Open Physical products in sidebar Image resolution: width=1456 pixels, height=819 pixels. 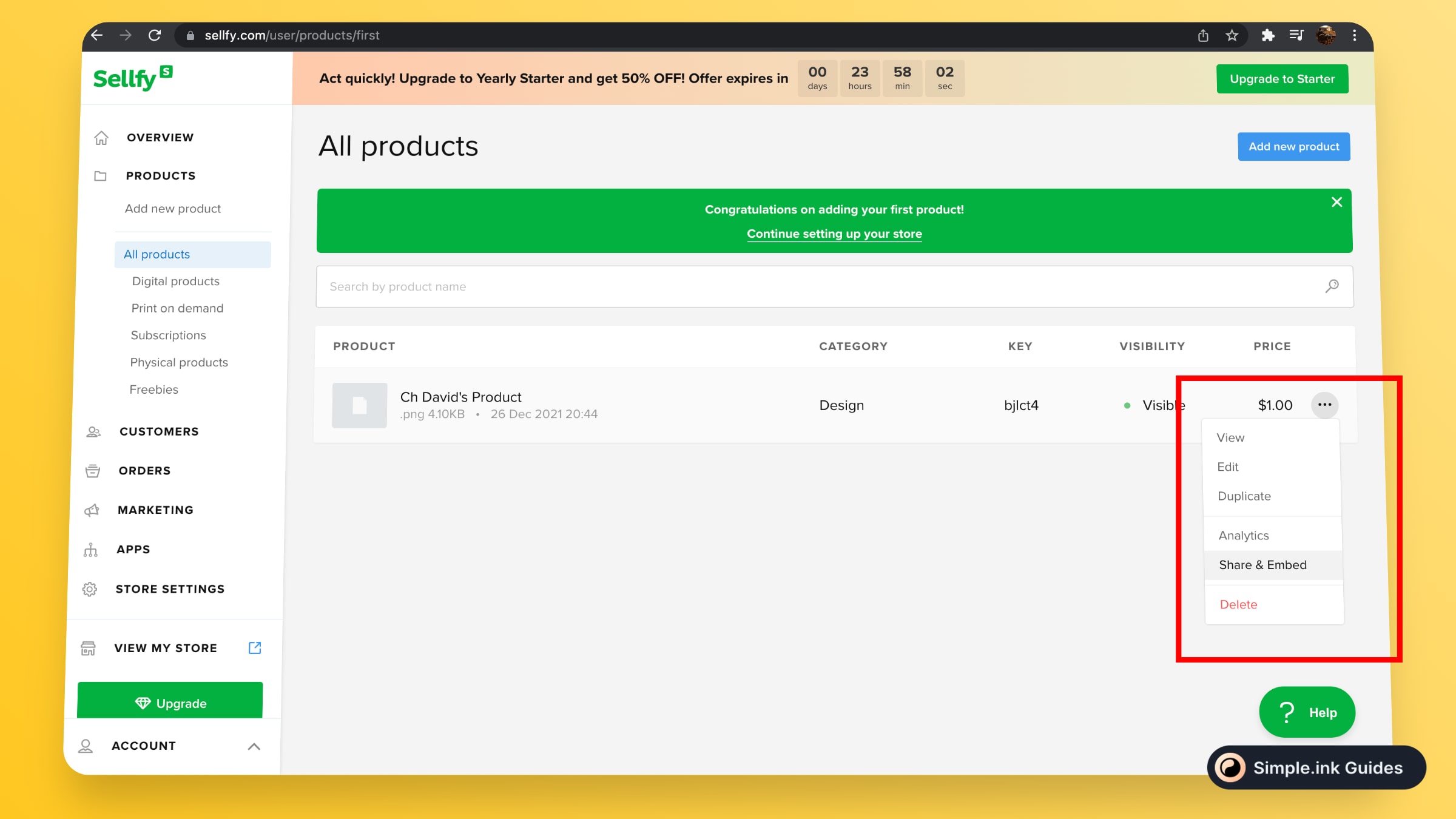(x=179, y=362)
